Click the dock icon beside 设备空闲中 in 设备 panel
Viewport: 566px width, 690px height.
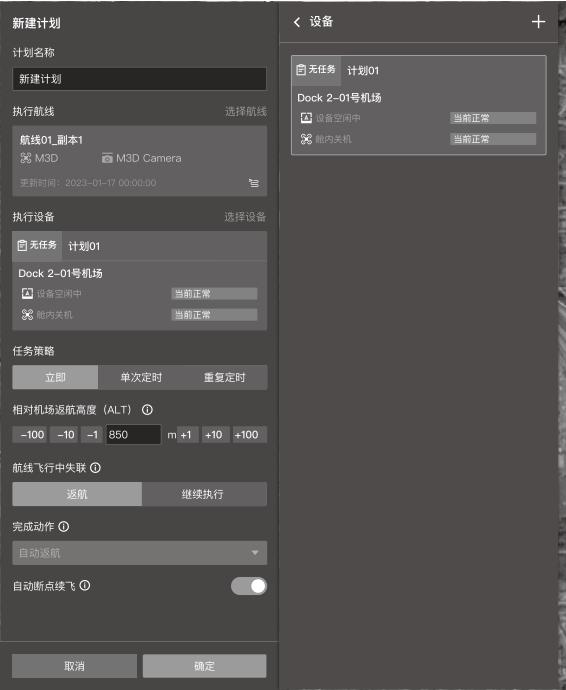pos(306,118)
